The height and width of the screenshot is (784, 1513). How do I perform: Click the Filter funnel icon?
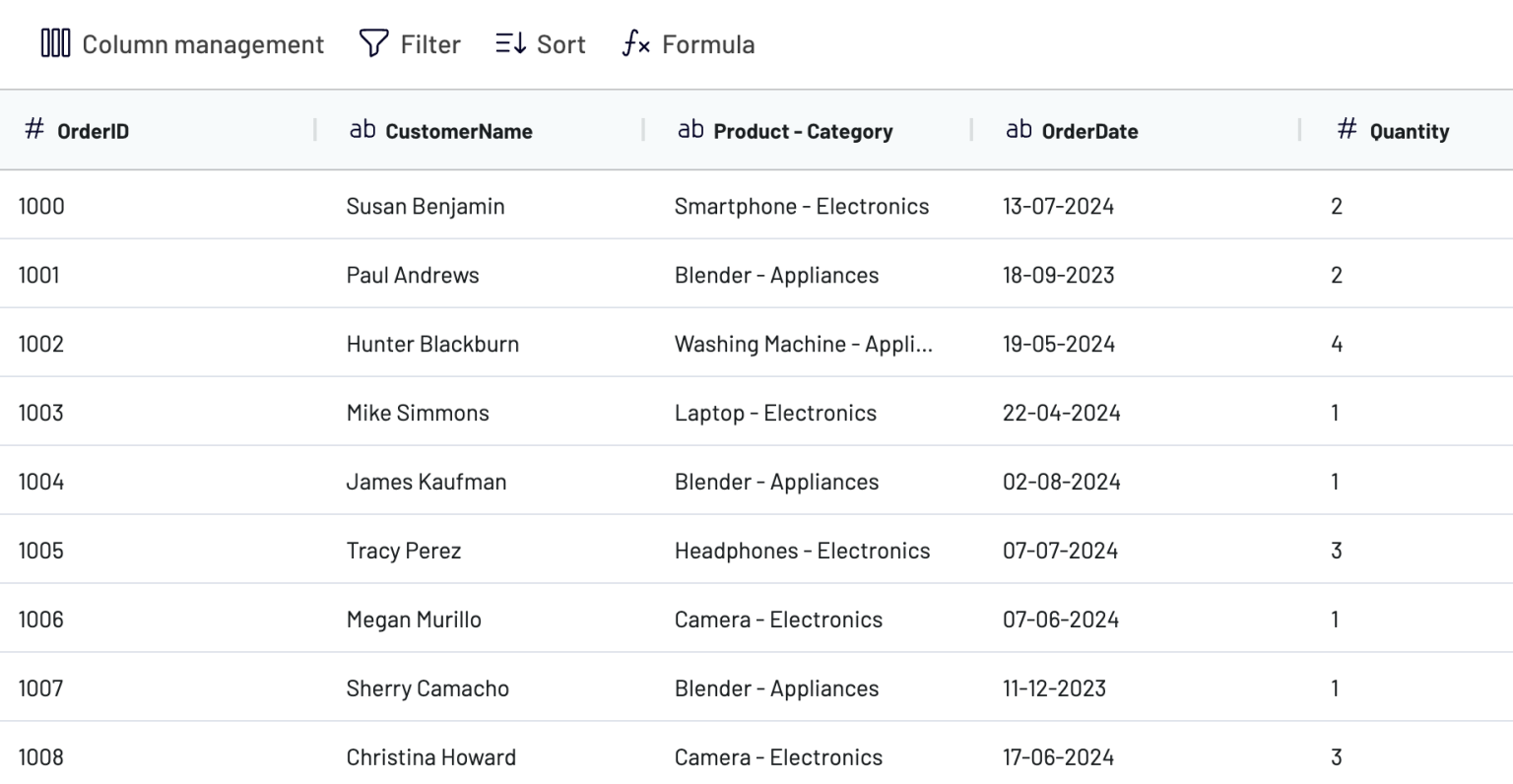click(372, 43)
